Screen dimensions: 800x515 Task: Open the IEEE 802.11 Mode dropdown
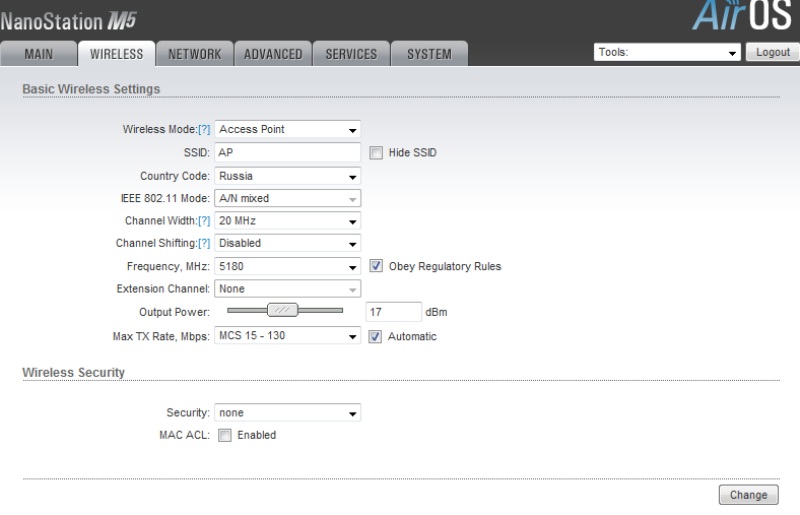[287, 199]
